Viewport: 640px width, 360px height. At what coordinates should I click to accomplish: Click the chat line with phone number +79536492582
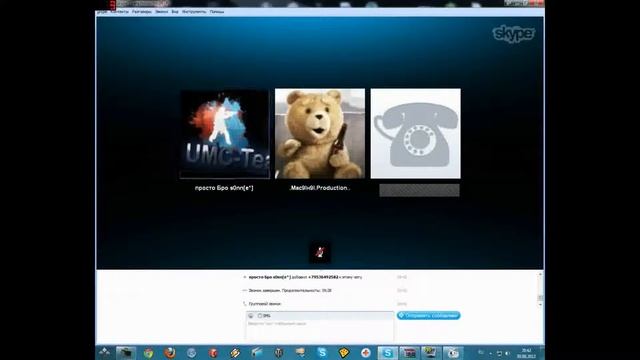[x=305, y=277]
